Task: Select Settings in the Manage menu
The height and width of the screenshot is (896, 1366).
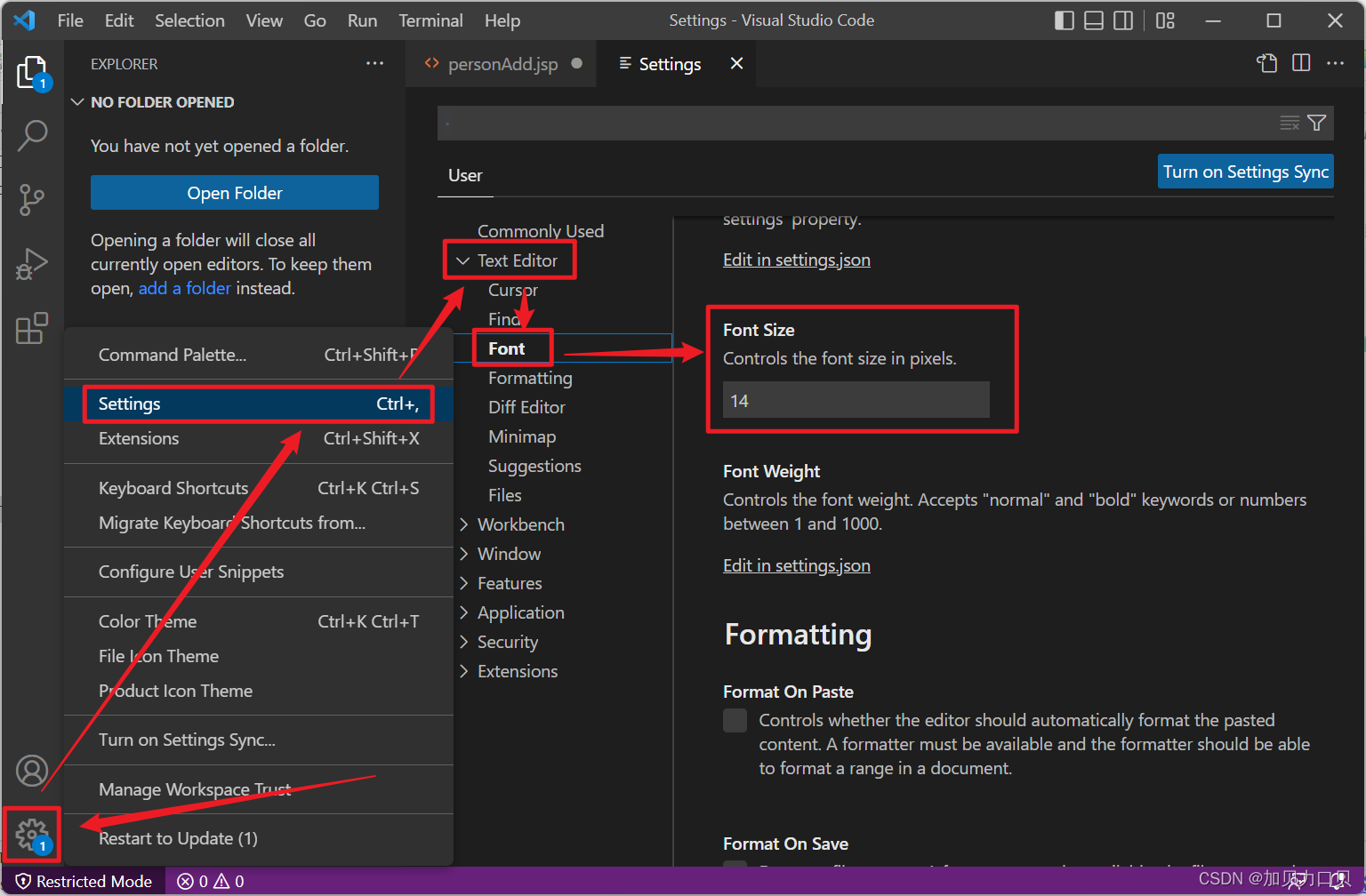Action: pos(258,404)
